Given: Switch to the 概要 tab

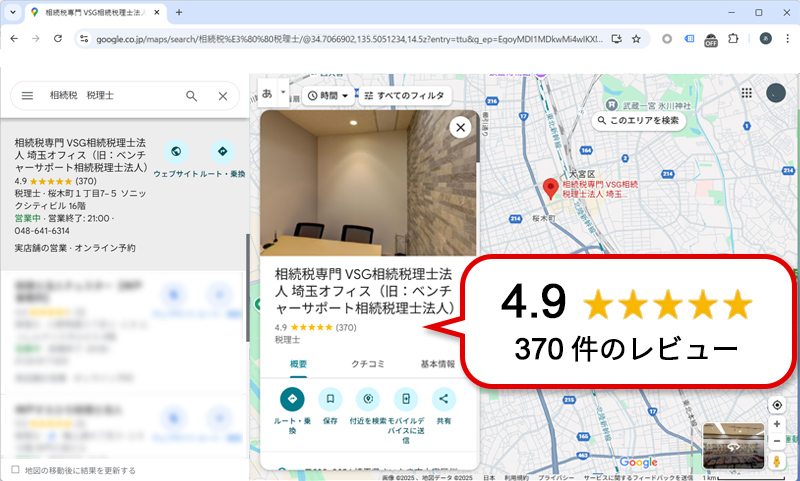Looking at the screenshot, I should [298, 364].
